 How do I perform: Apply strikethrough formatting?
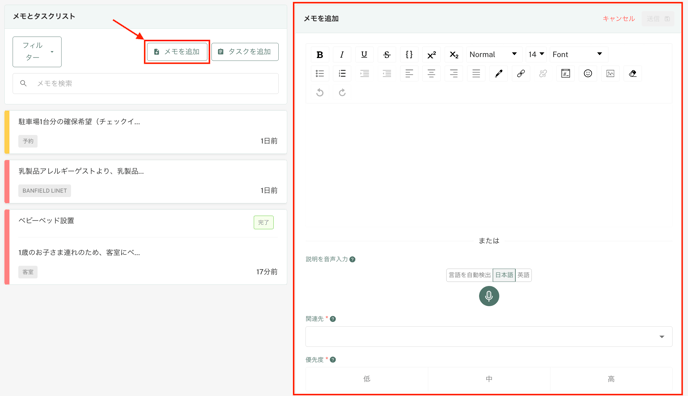coord(387,54)
